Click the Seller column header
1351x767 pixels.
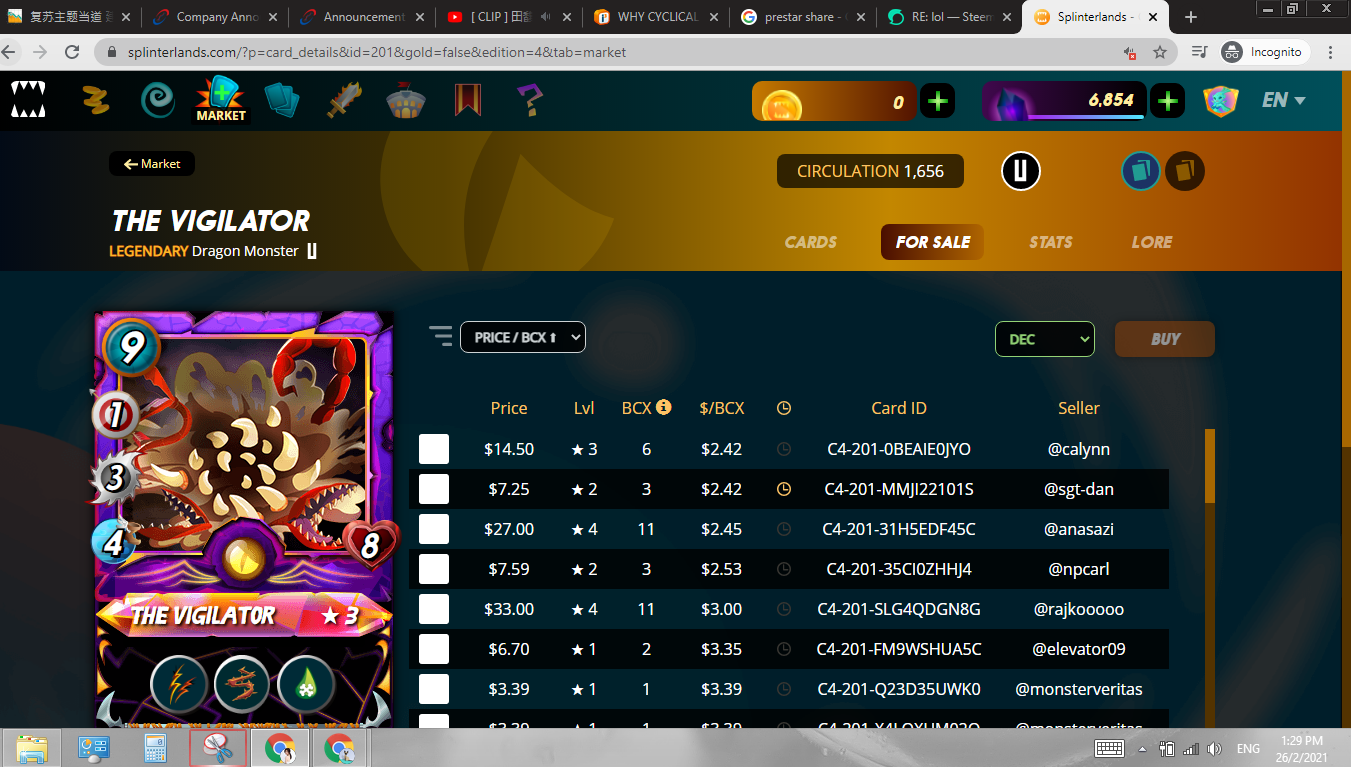click(x=1079, y=408)
